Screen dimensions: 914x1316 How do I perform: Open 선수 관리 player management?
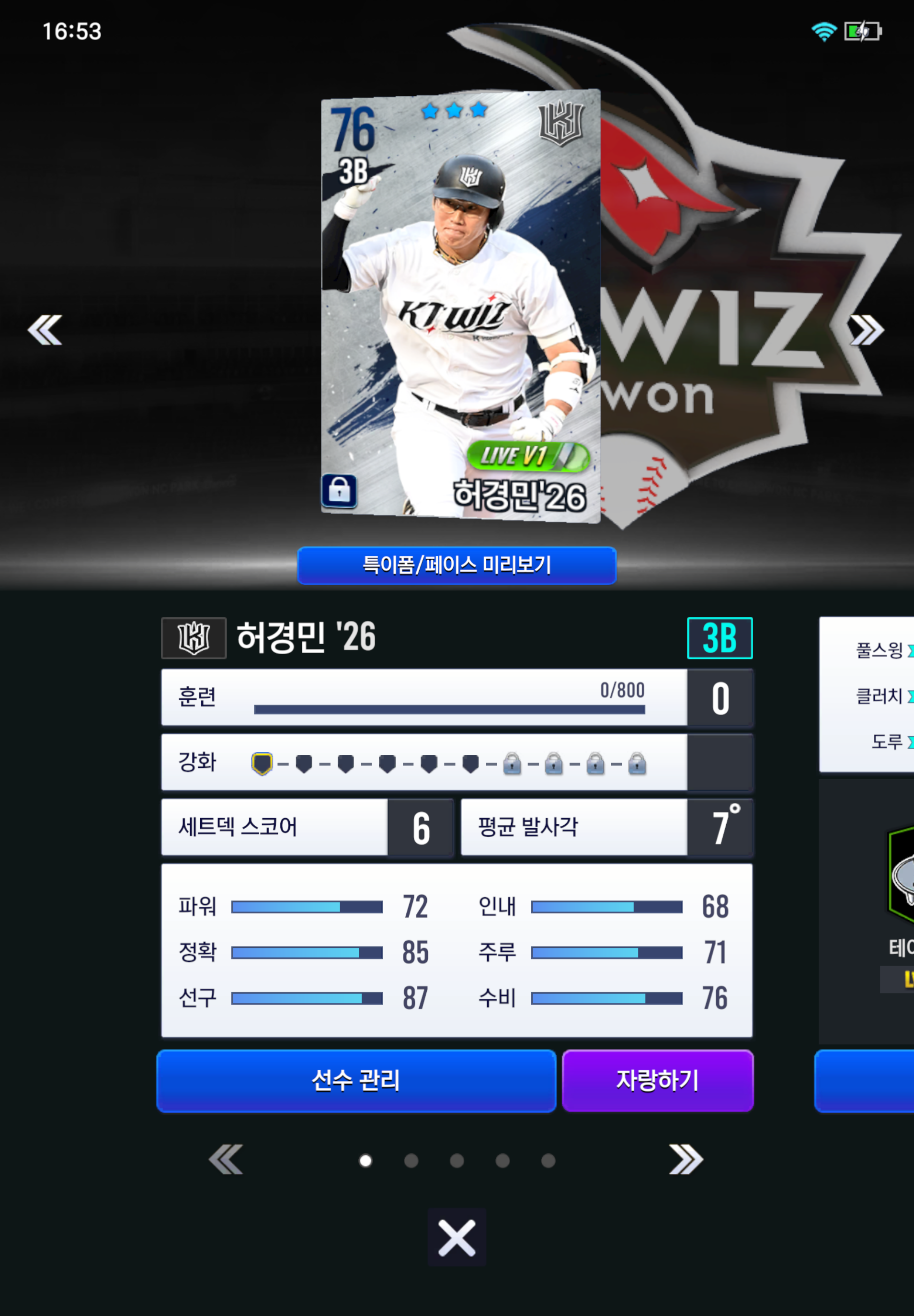[x=356, y=1081]
